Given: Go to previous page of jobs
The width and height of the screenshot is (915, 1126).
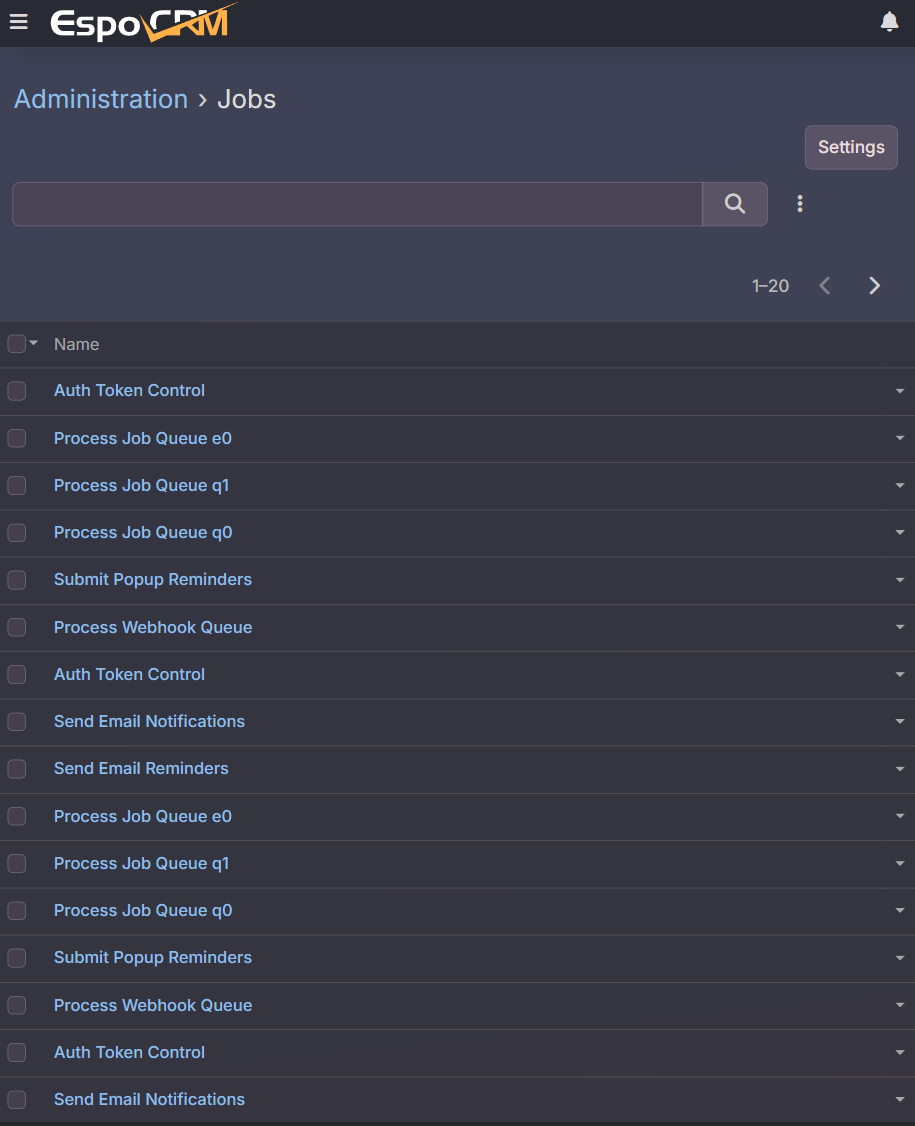Looking at the screenshot, I should [825, 286].
